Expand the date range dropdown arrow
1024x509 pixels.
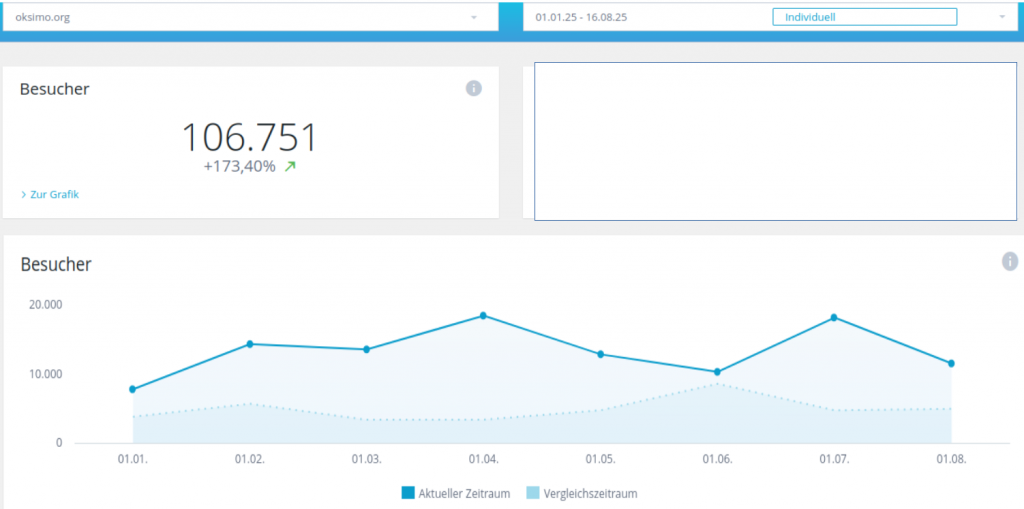pyautogui.click(x=1002, y=17)
